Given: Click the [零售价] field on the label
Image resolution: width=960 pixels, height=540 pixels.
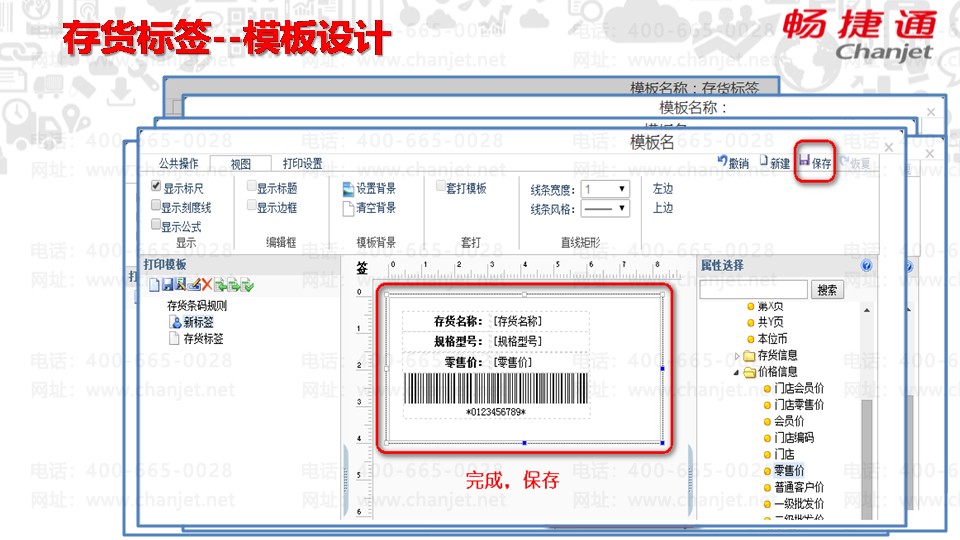Looking at the screenshot, I should 513,362.
